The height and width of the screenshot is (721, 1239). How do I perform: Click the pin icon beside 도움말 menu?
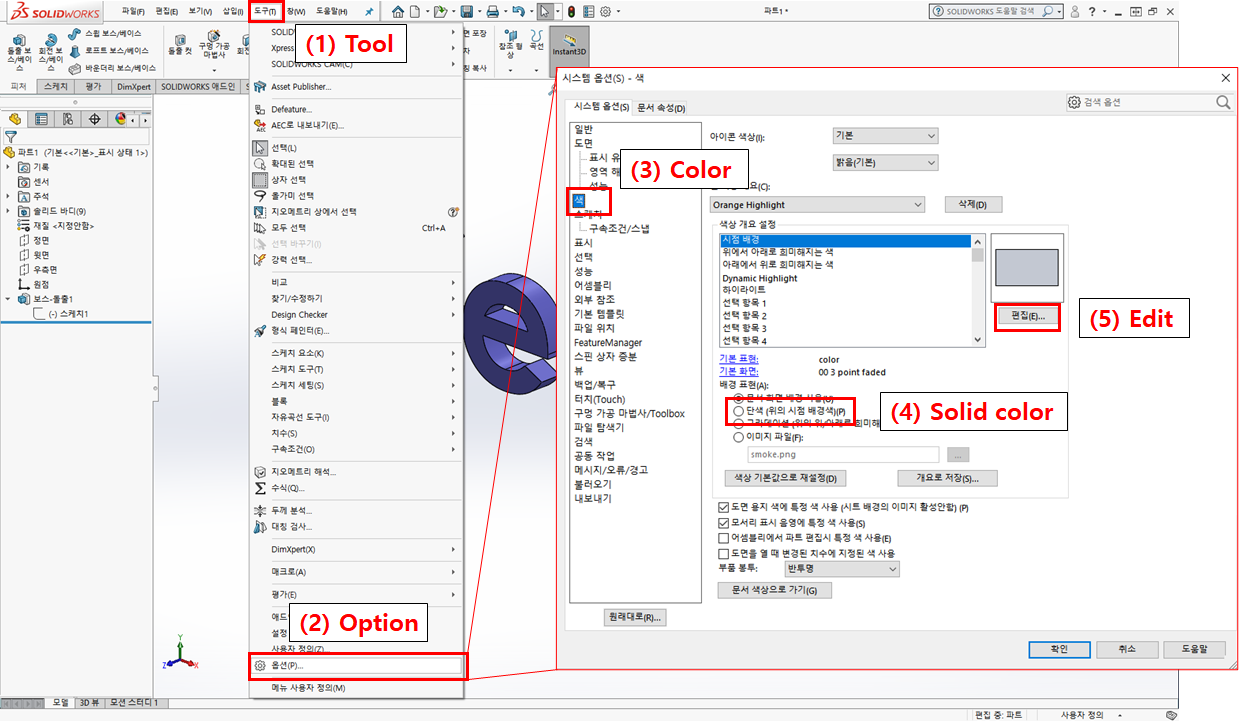coord(370,12)
